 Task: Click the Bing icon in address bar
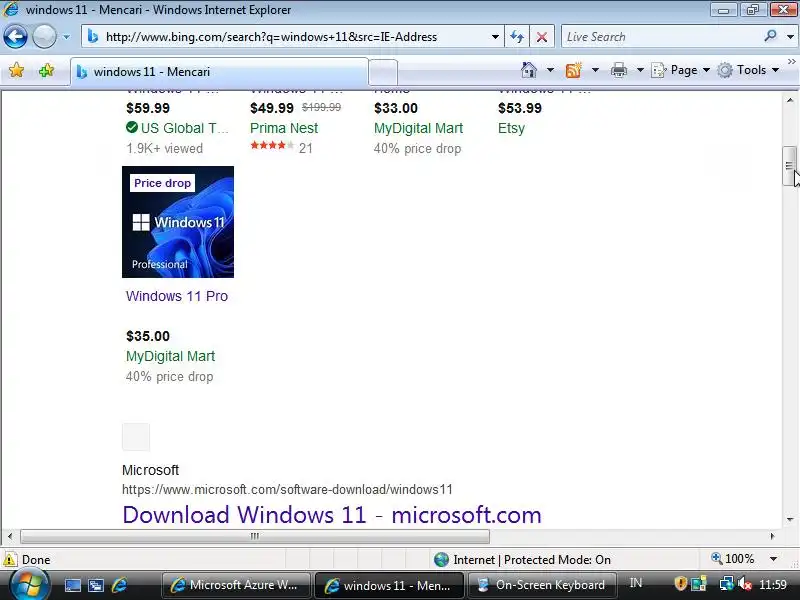92,37
